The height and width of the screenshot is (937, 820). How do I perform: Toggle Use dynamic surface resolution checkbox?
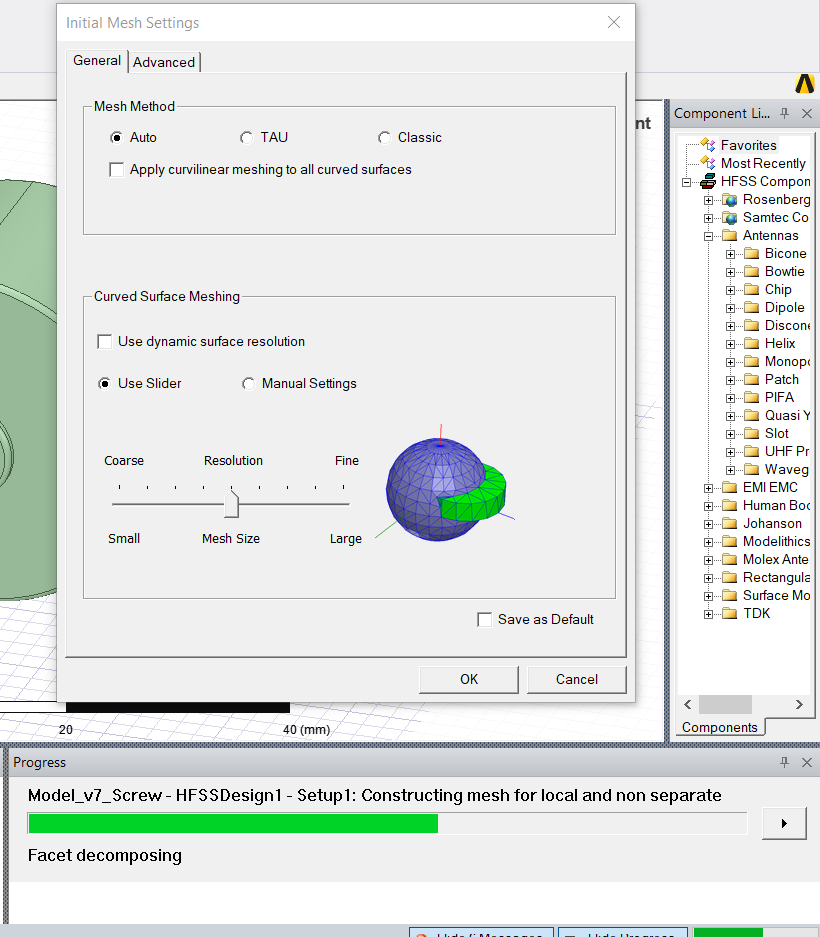click(x=105, y=342)
